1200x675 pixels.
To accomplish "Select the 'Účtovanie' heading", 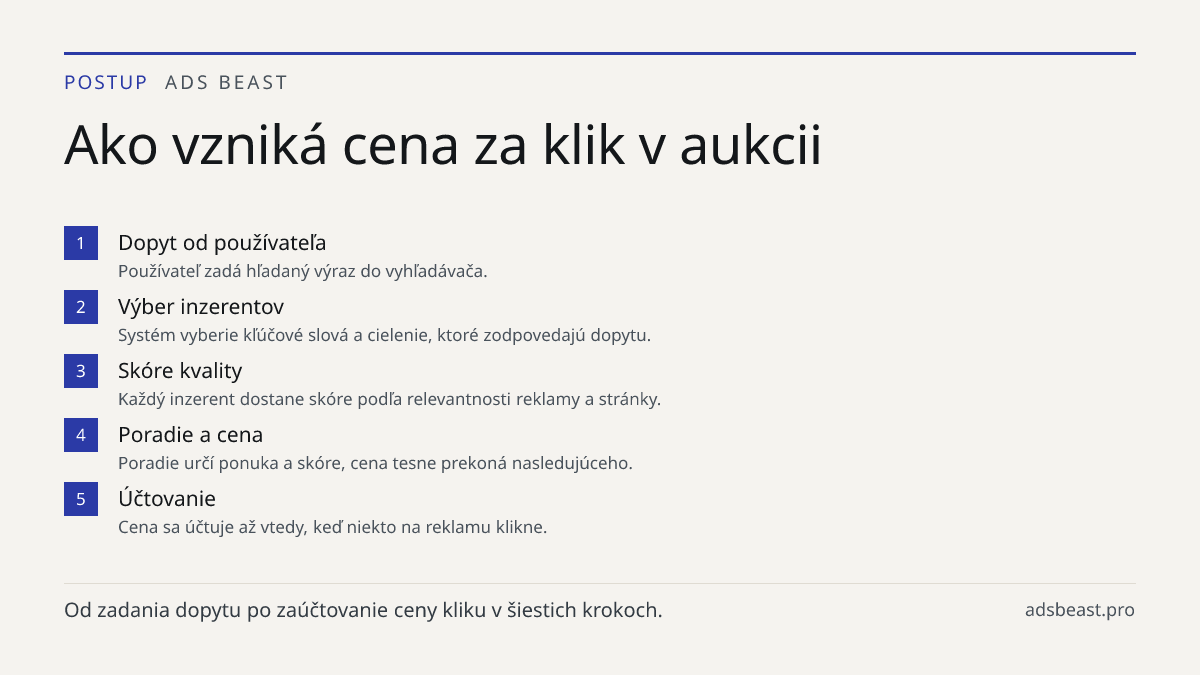I will coord(167,499).
